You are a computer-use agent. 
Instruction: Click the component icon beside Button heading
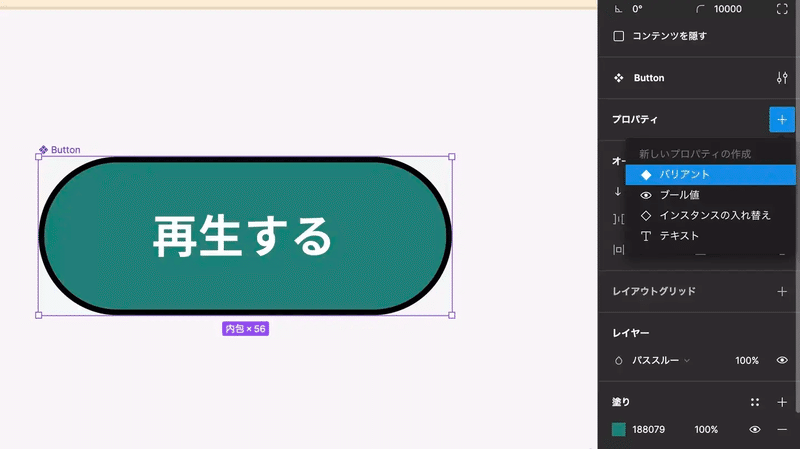tap(618, 78)
